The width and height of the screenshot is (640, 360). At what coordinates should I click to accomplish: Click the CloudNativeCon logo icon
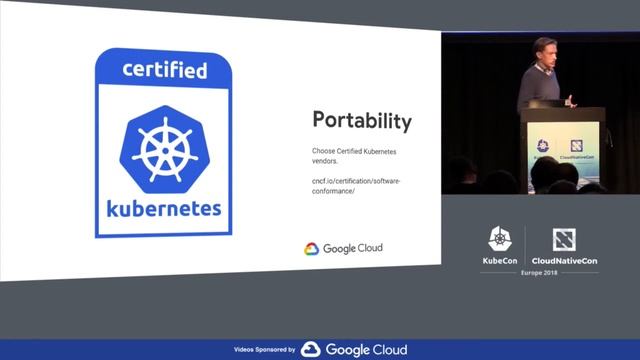tap(564, 239)
